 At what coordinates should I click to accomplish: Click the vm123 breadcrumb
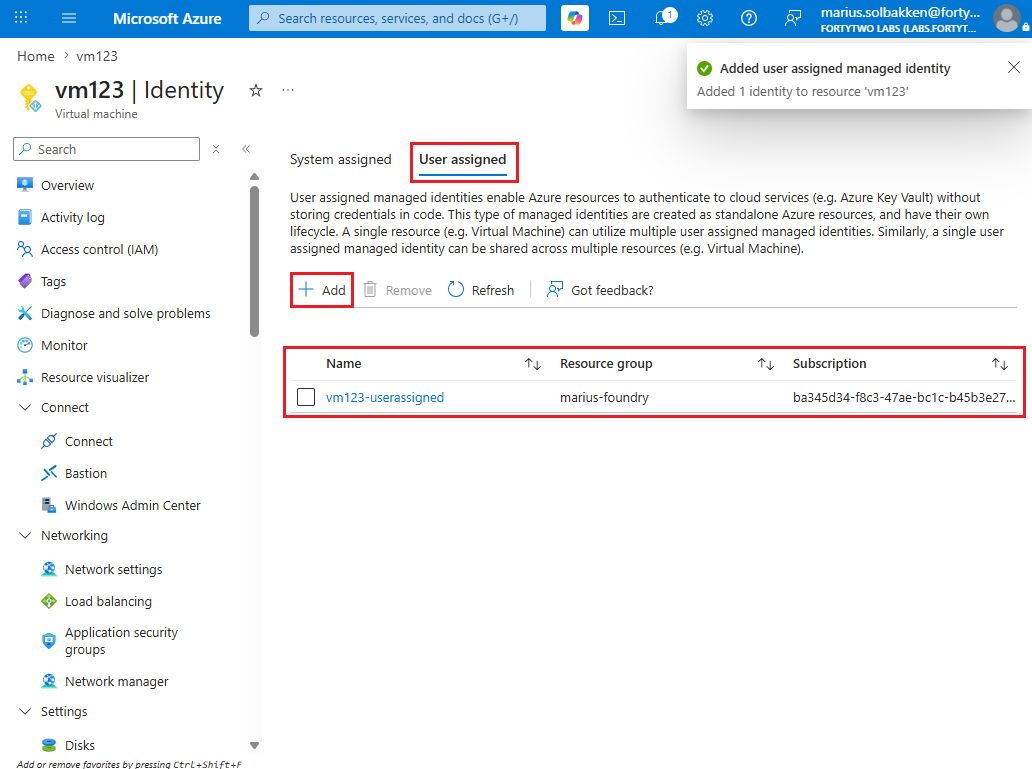(97, 56)
